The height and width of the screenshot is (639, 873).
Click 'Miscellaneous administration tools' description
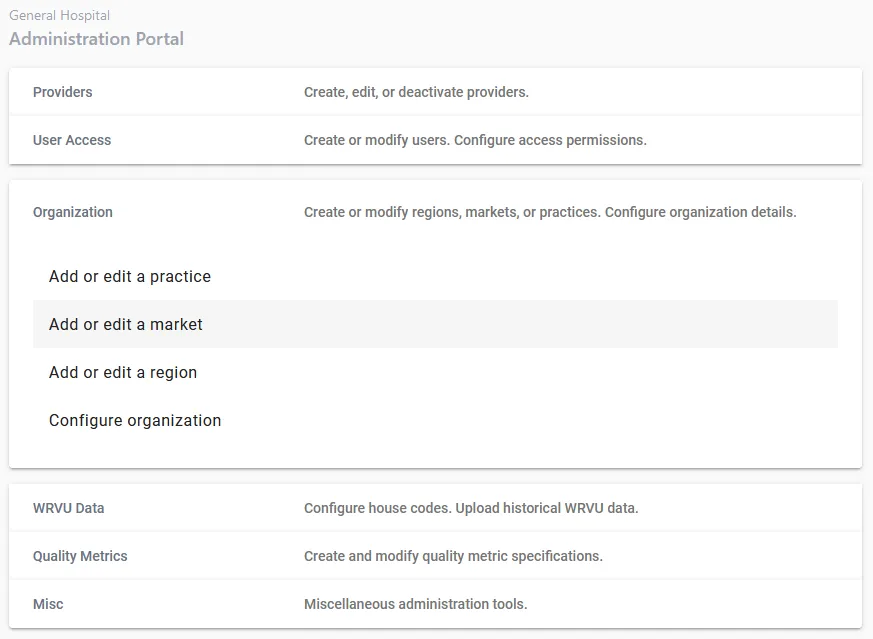coord(415,604)
